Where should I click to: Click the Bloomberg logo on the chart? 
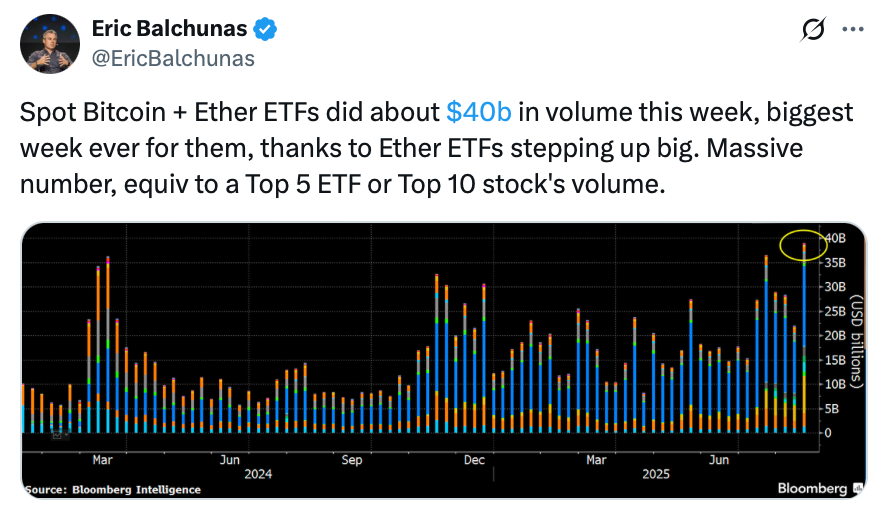[x=812, y=488]
